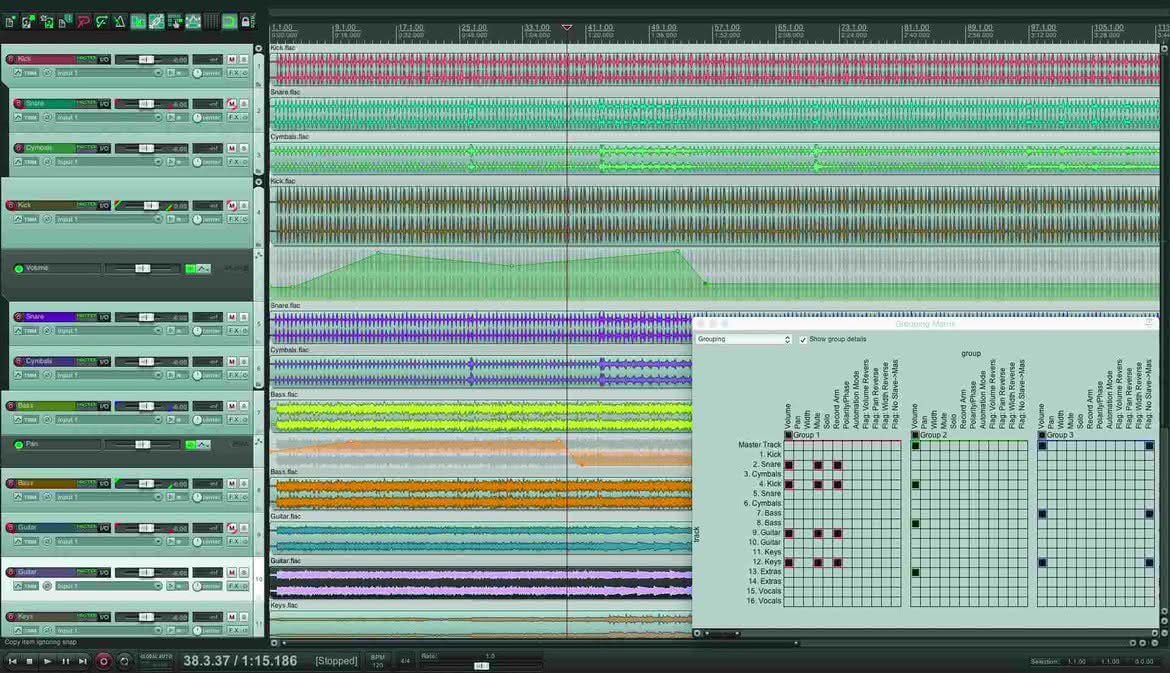Redo the action via toolbar icon
Screen dimensions: 1170x673
[101, 22]
